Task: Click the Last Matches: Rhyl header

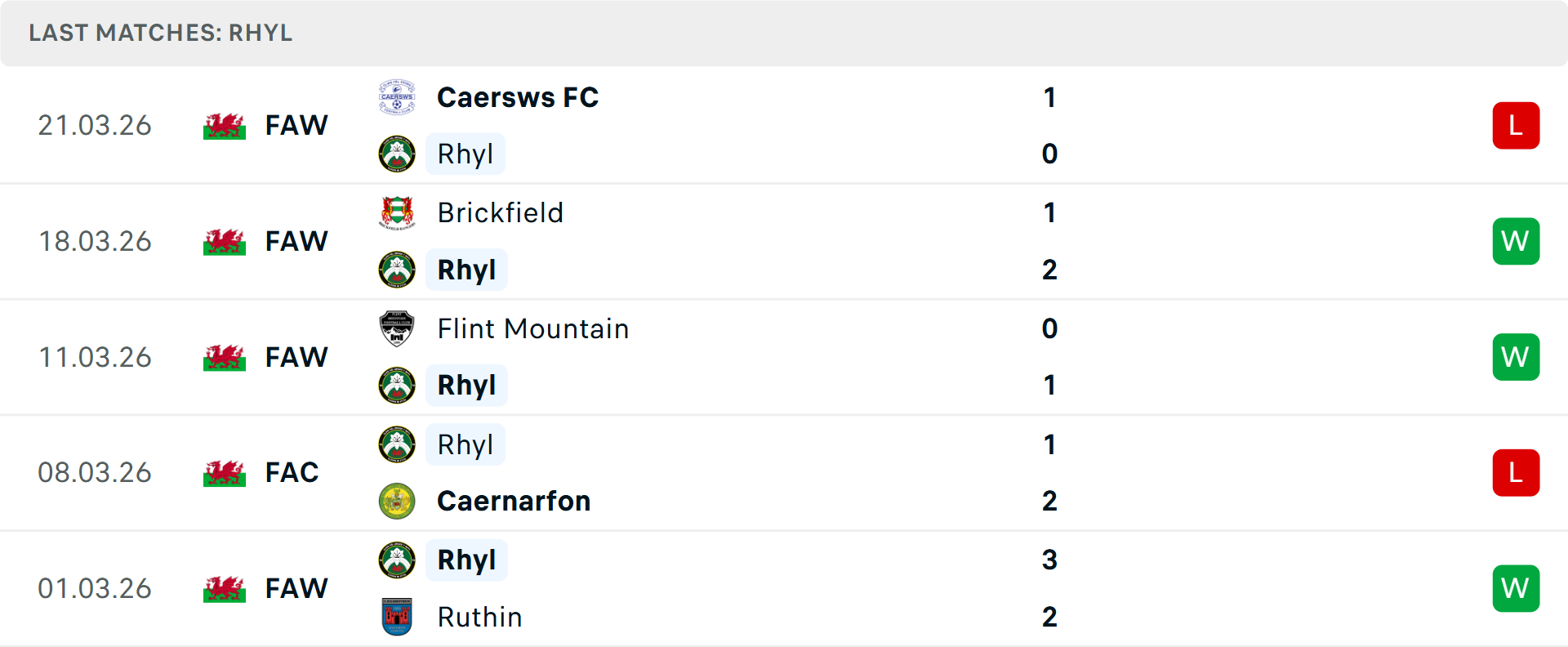Action: click(x=161, y=33)
